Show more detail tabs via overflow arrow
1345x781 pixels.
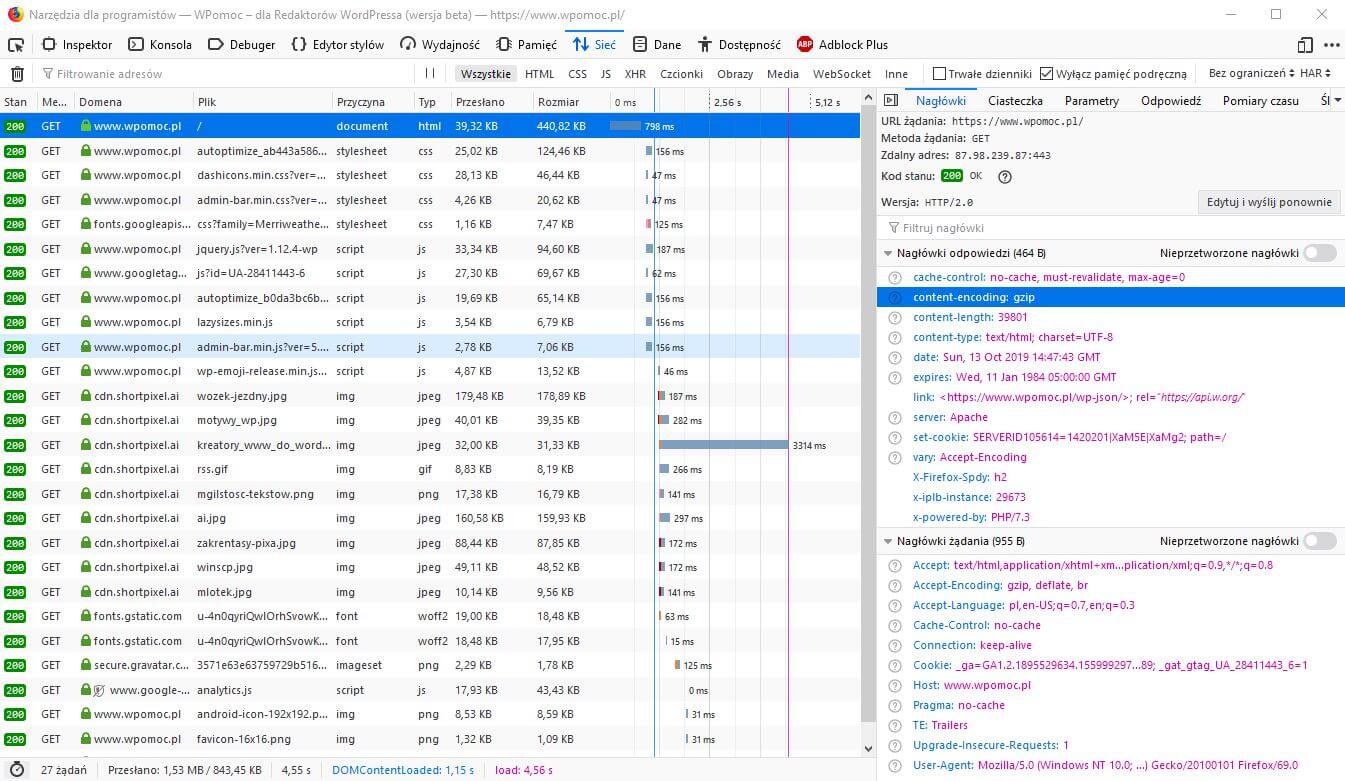1337,101
